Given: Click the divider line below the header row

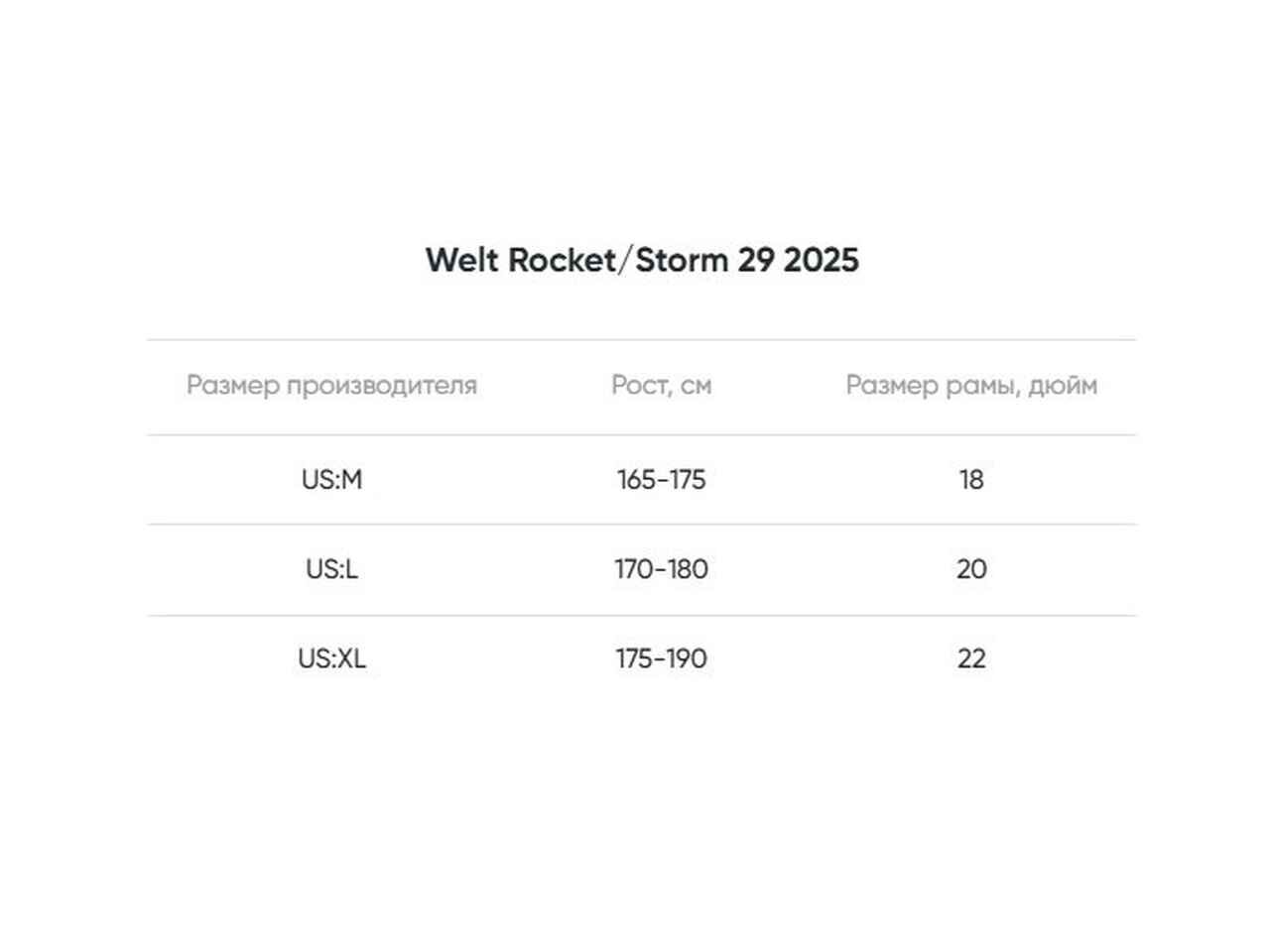Looking at the screenshot, I should click(642, 434).
